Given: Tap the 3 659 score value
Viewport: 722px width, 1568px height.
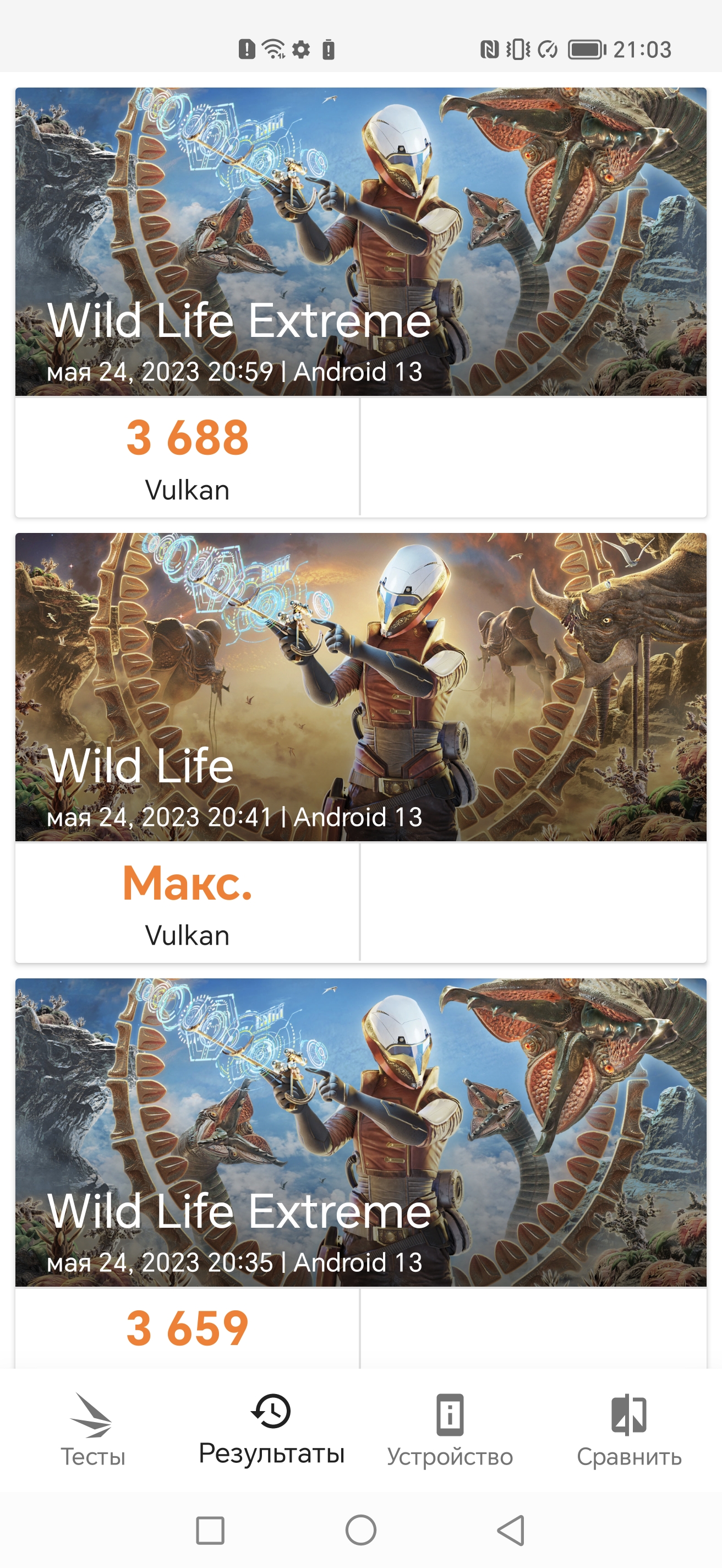Looking at the screenshot, I should pyautogui.click(x=187, y=1328).
